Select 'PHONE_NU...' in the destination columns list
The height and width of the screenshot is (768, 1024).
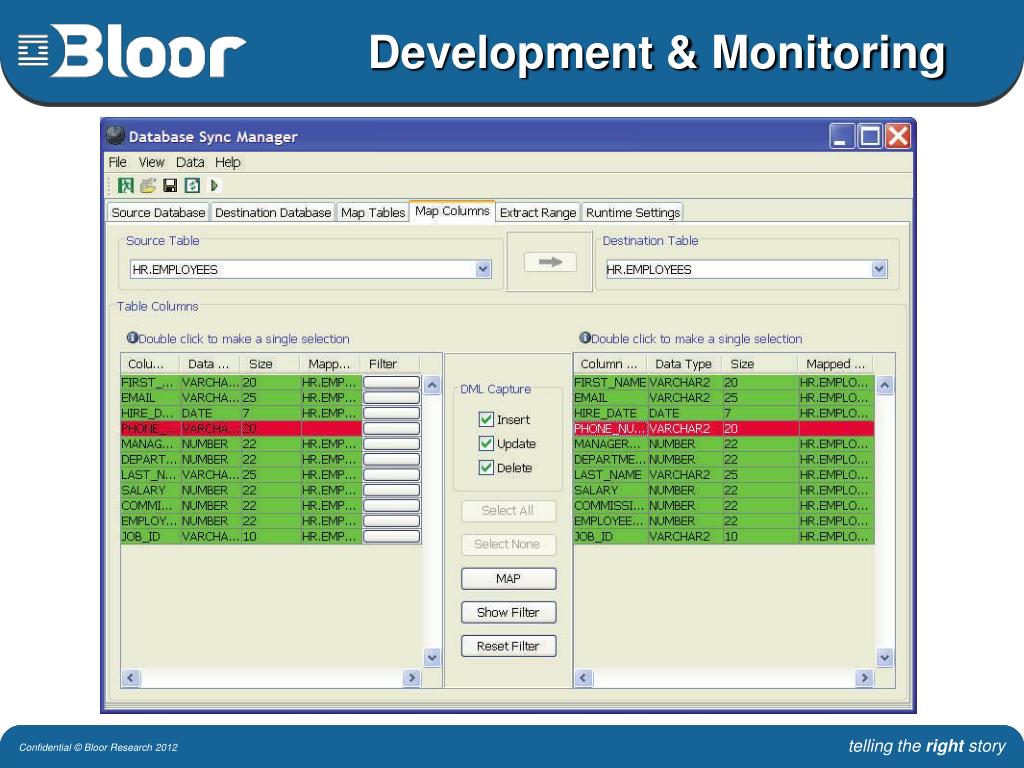pyautogui.click(x=610, y=428)
